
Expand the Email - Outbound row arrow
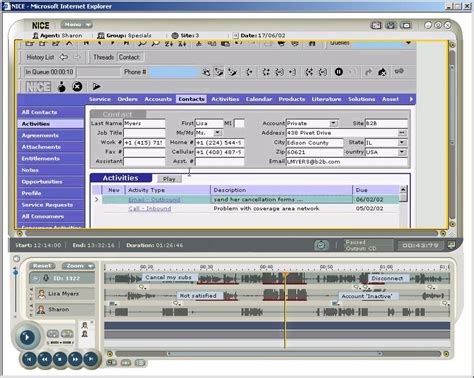tap(97, 199)
